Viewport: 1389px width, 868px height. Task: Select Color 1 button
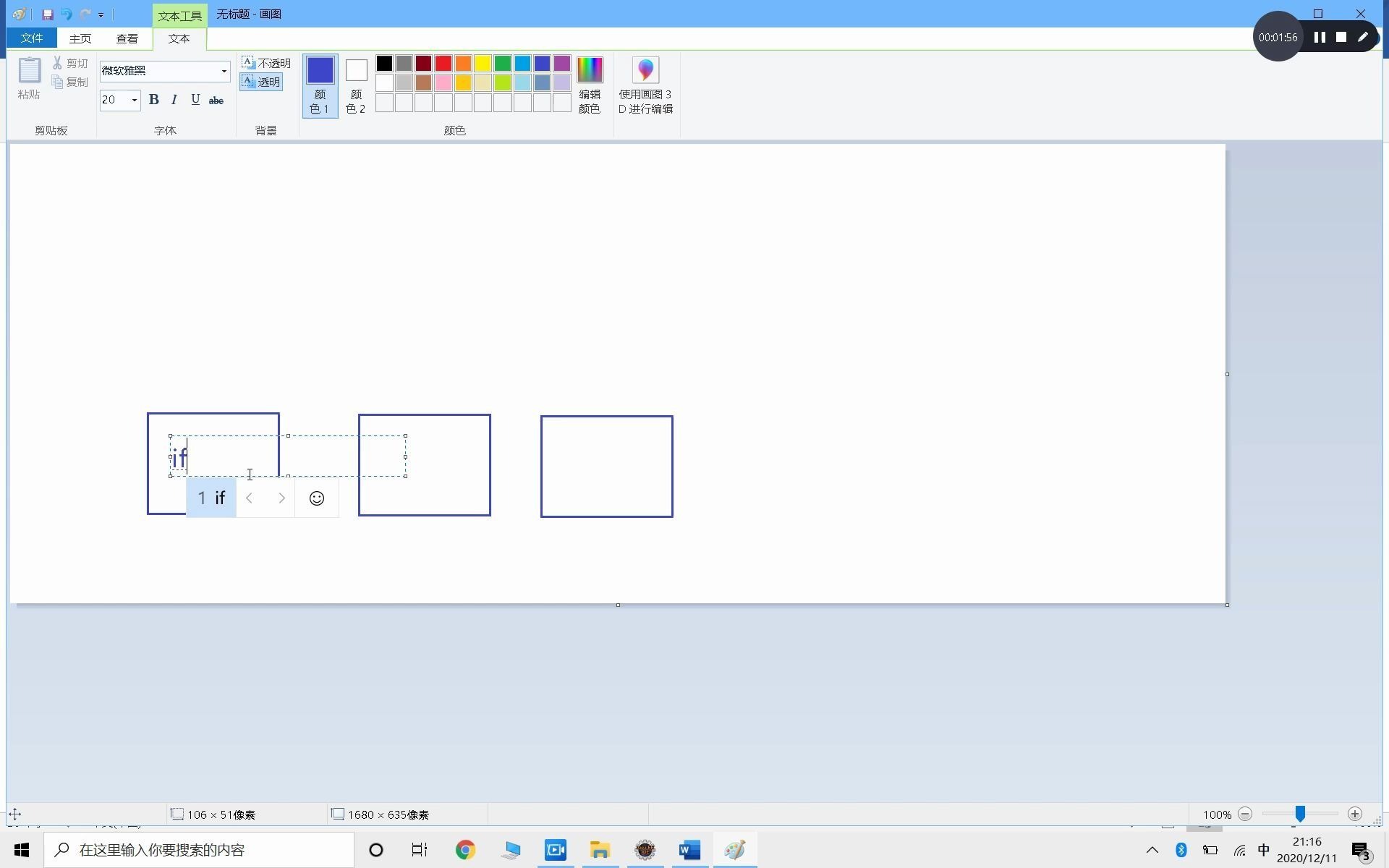click(x=320, y=85)
